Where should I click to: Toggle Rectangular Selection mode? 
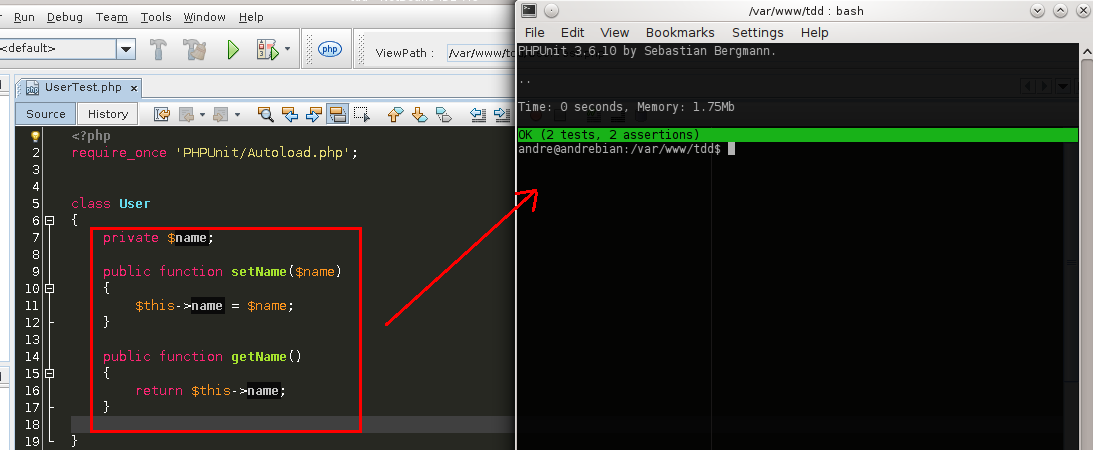[361, 114]
